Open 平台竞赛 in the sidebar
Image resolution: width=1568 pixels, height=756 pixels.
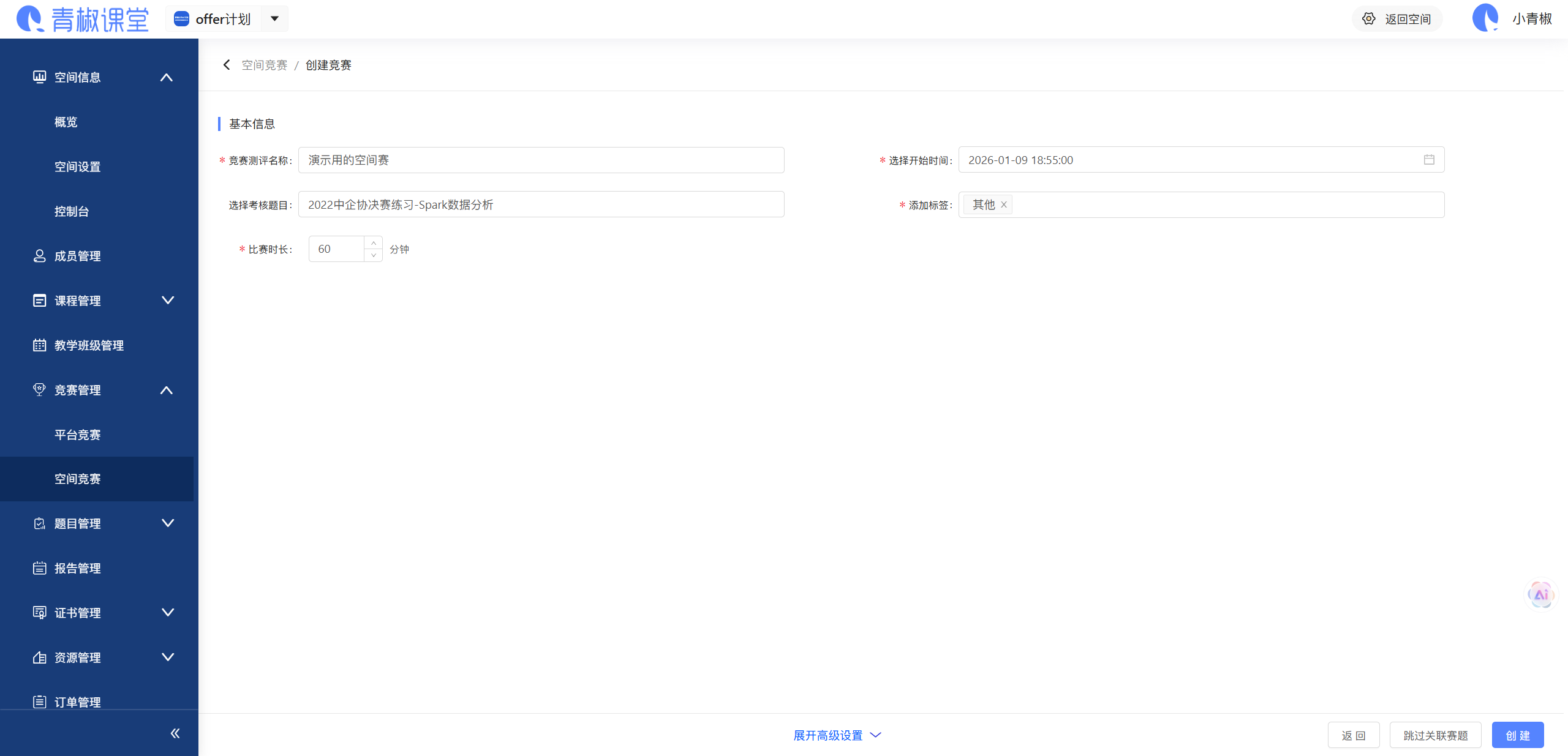click(x=78, y=435)
